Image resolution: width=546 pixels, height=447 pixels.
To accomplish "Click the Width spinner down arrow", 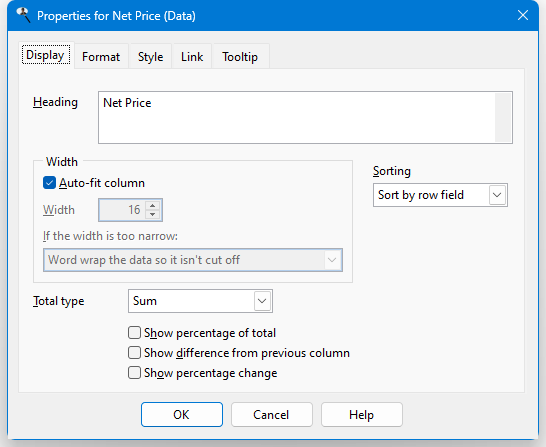I will click(153, 214).
